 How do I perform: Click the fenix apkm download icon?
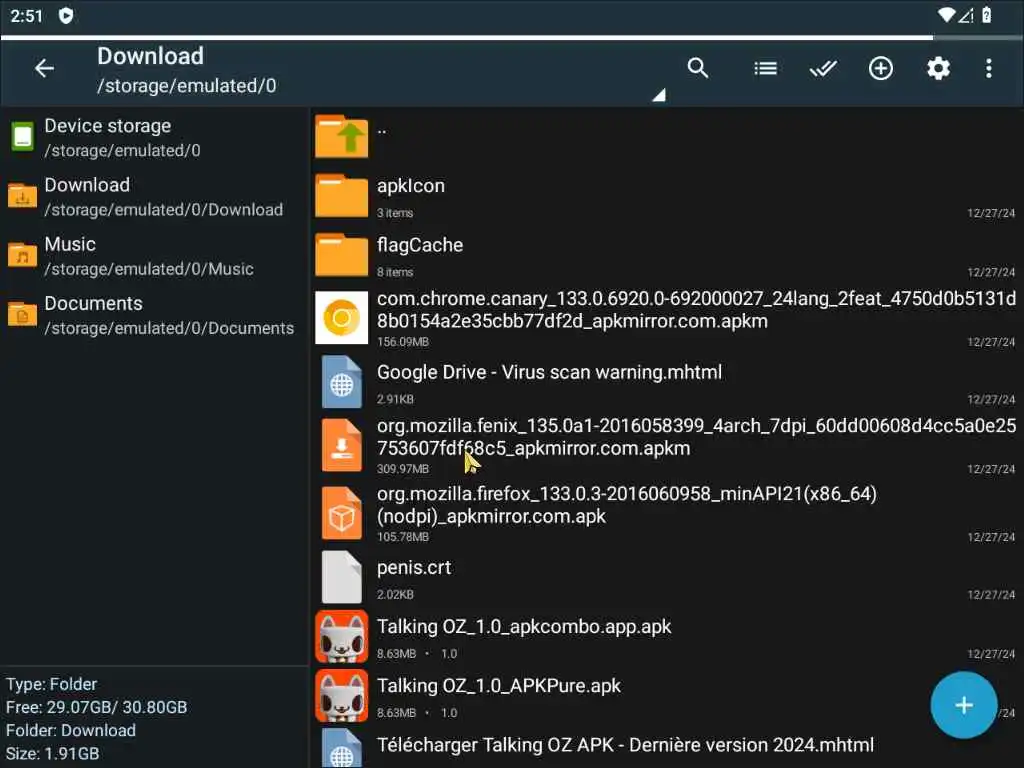point(342,445)
